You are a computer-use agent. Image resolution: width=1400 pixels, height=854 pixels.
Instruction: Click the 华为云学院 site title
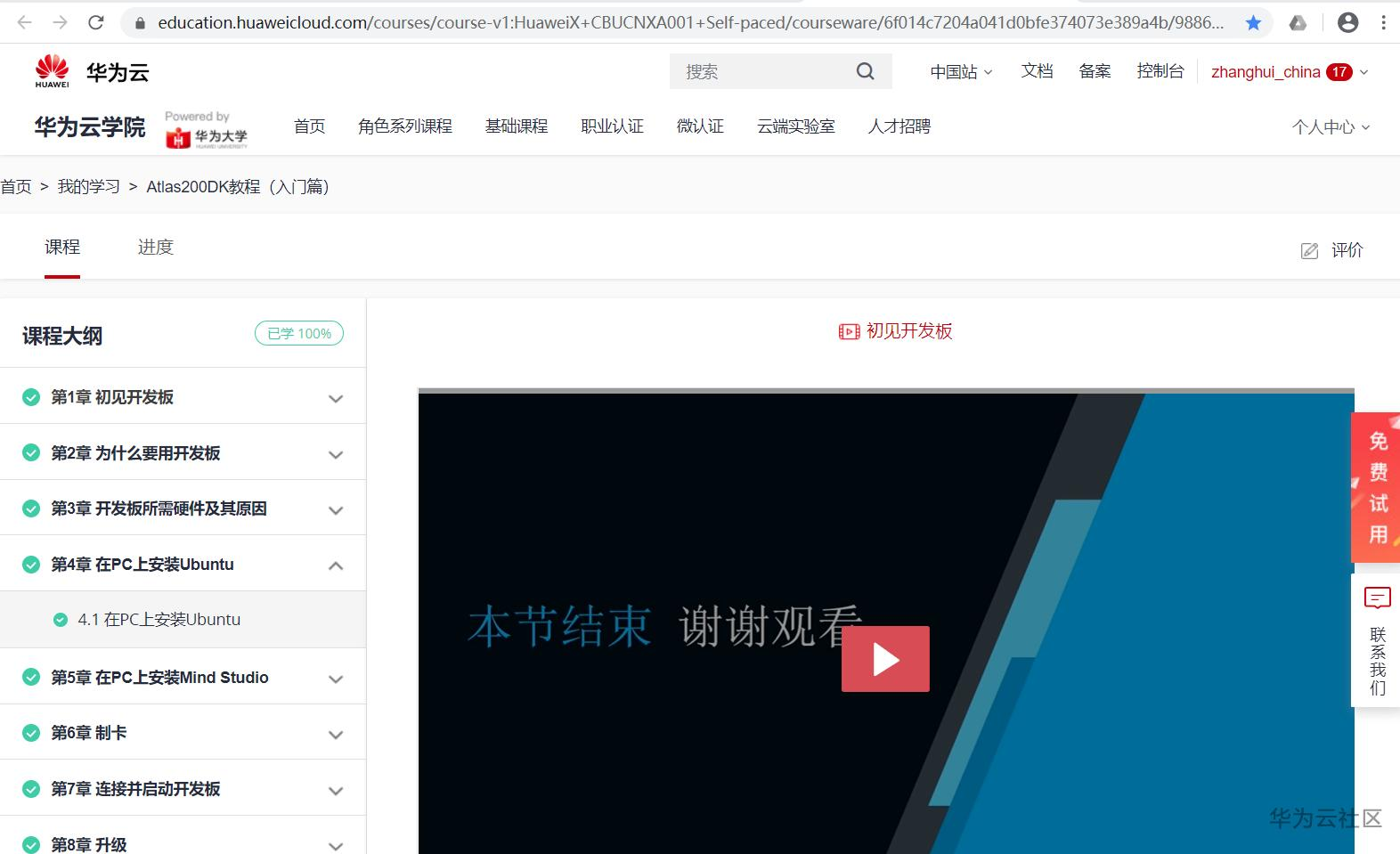coord(90,127)
